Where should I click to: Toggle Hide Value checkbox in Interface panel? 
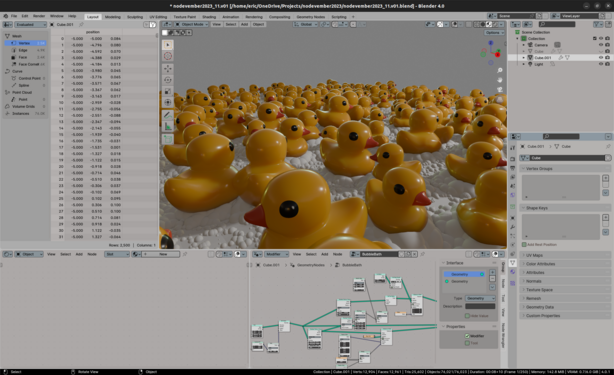click(467, 316)
